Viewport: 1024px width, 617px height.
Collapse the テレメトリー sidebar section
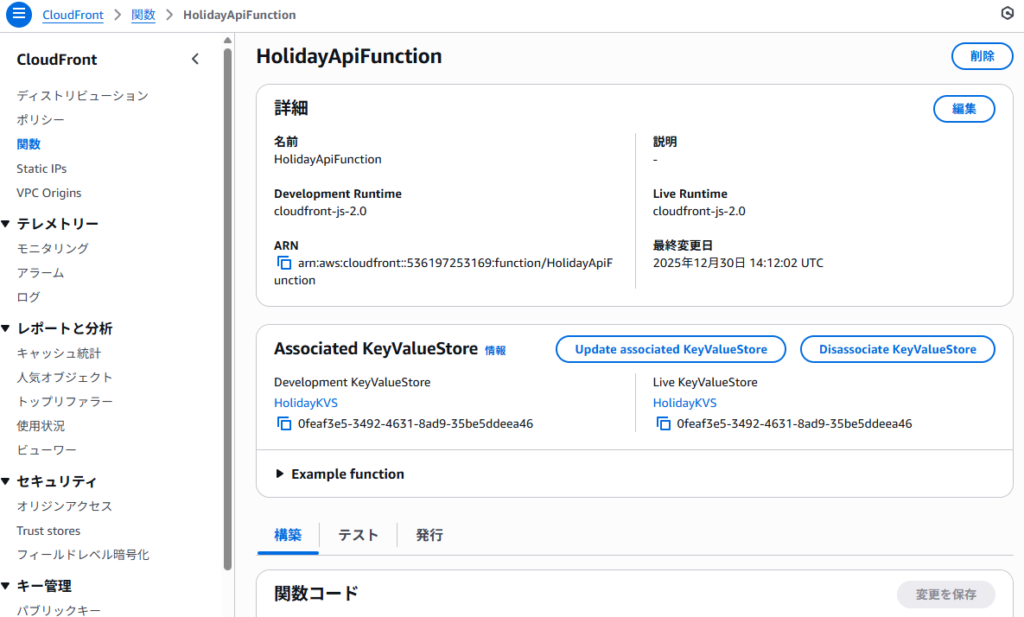coord(7,224)
